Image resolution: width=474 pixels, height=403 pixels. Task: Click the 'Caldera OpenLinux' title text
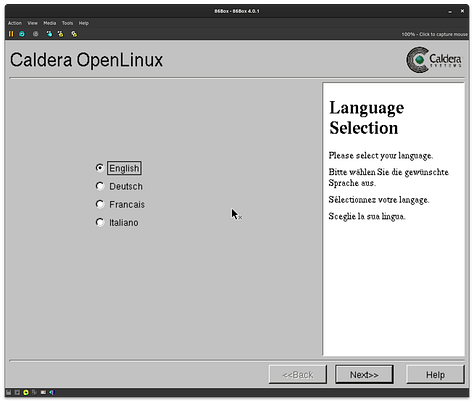pyautogui.click(x=86, y=60)
